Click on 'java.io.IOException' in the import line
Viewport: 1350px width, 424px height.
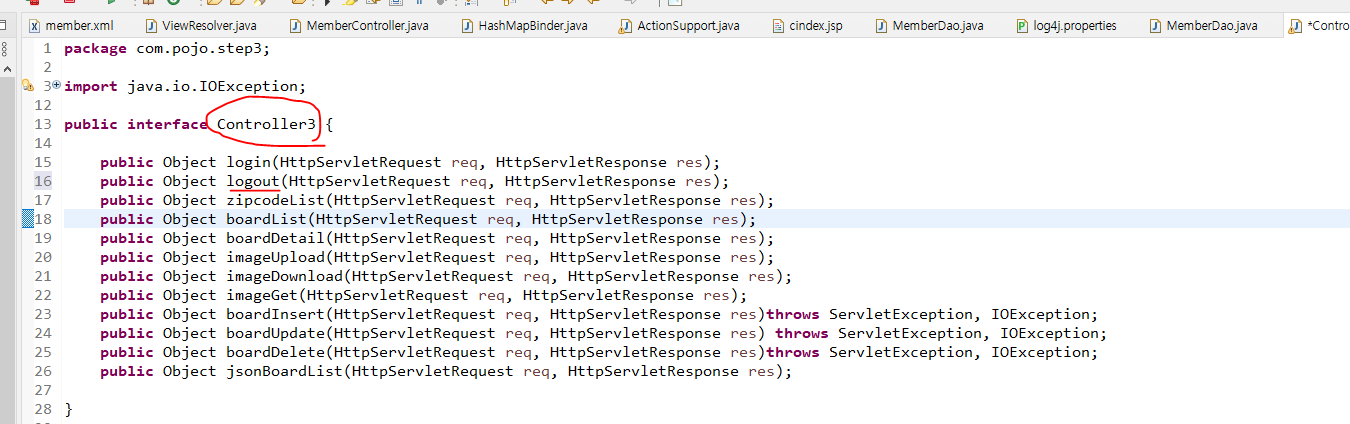click(x=212, y=86)
